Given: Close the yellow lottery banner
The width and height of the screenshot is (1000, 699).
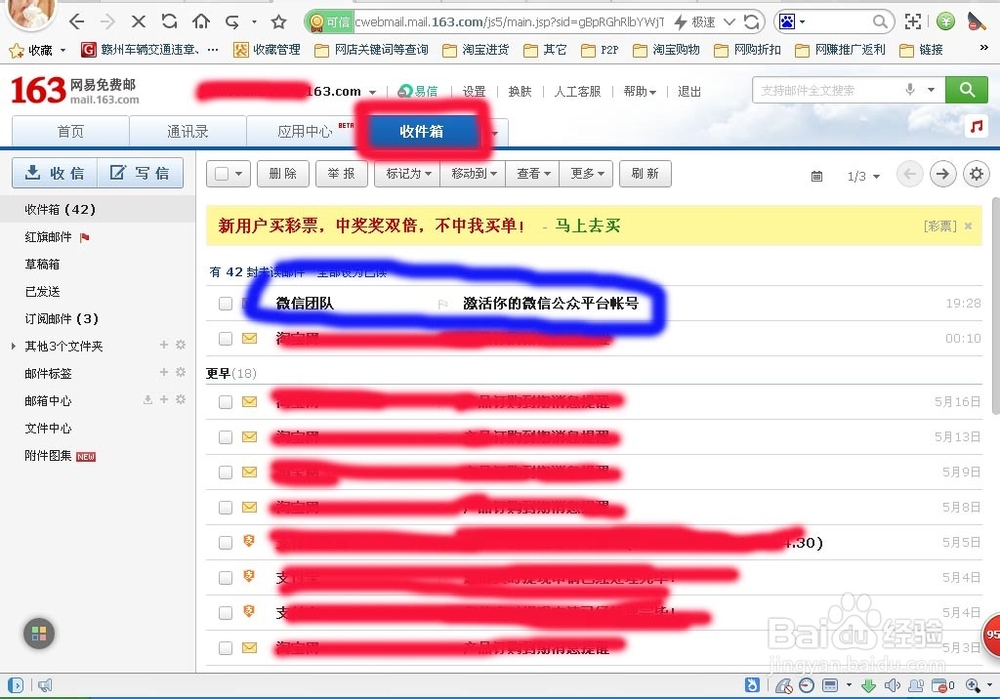Looking at the screenshot, I should point(968,226).
